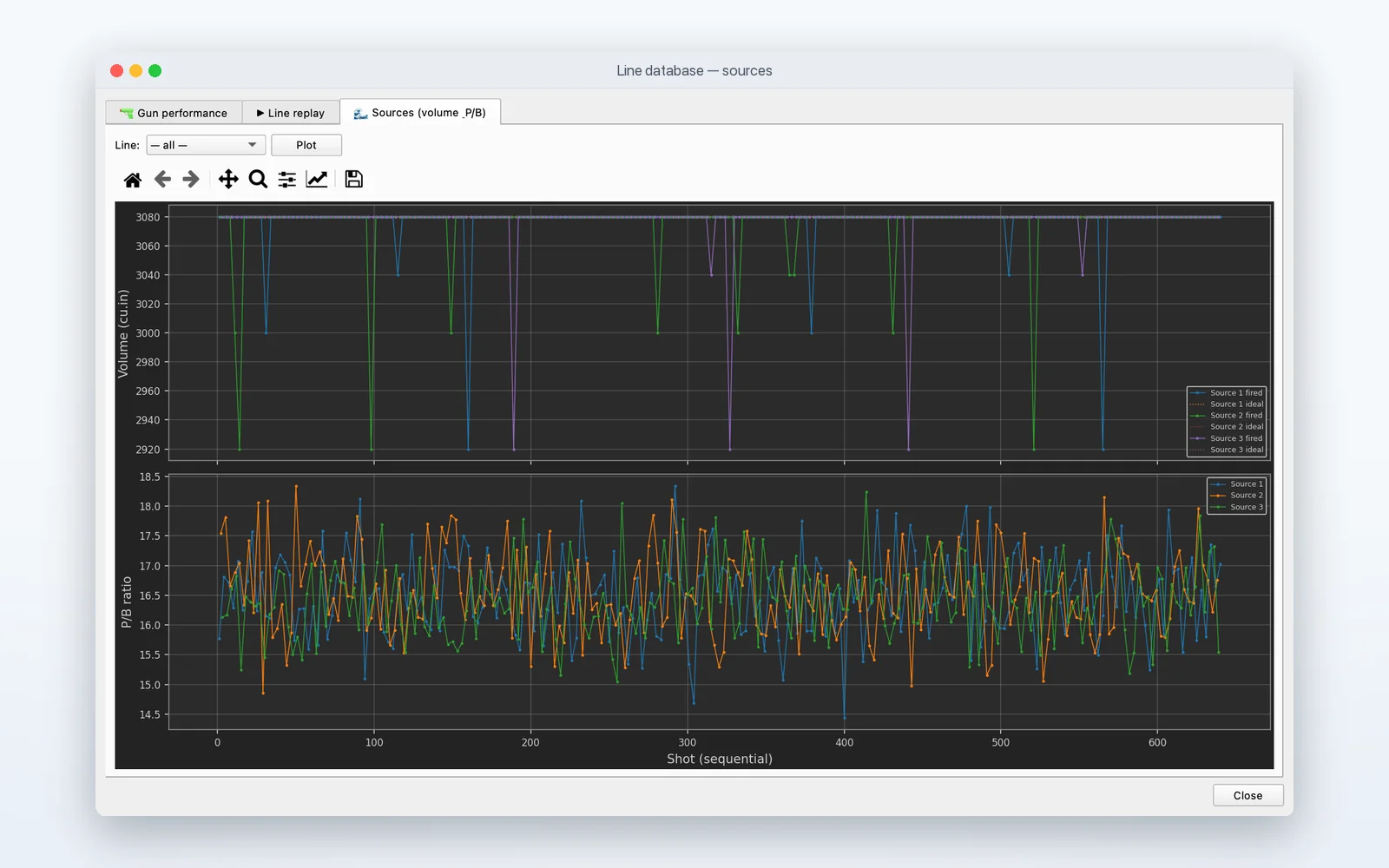Click Source 2 in P/B legend
Screen dimensions: 1389x868
pos(1237,496)
